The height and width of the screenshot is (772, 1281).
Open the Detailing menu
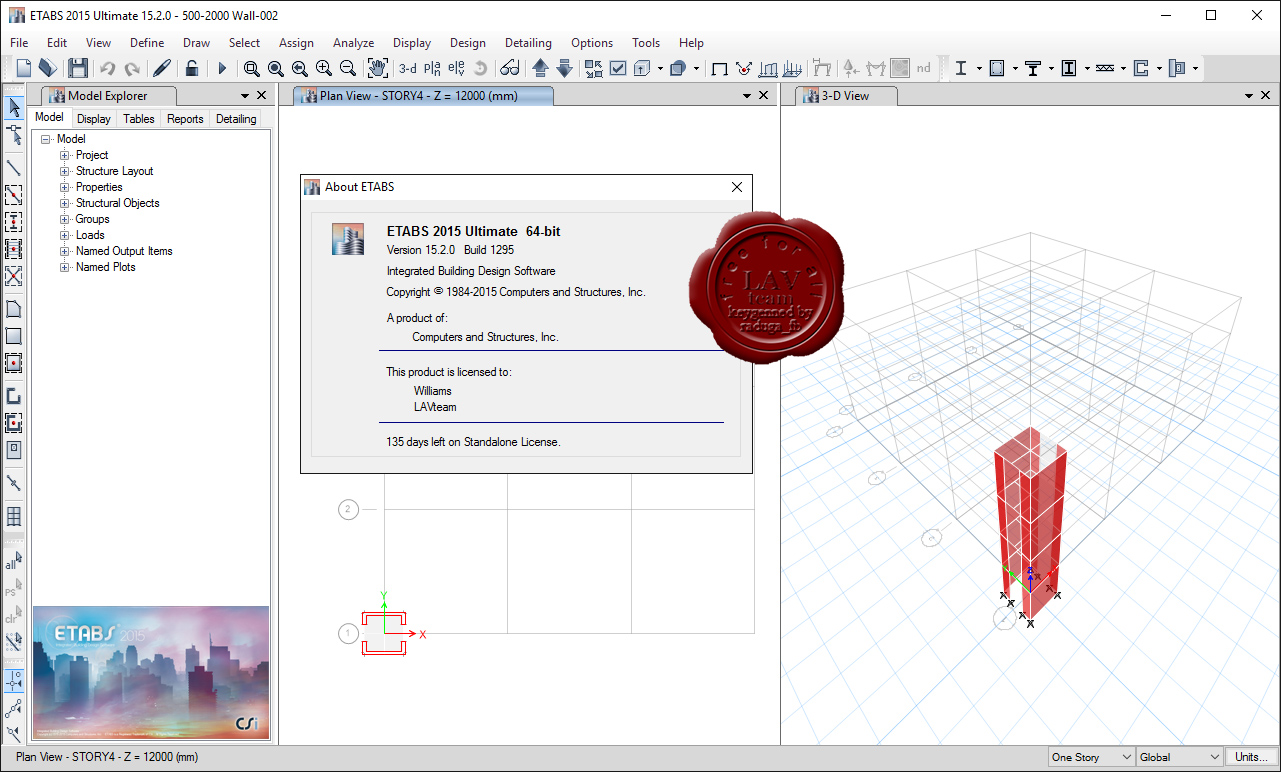tap(528, 43)
